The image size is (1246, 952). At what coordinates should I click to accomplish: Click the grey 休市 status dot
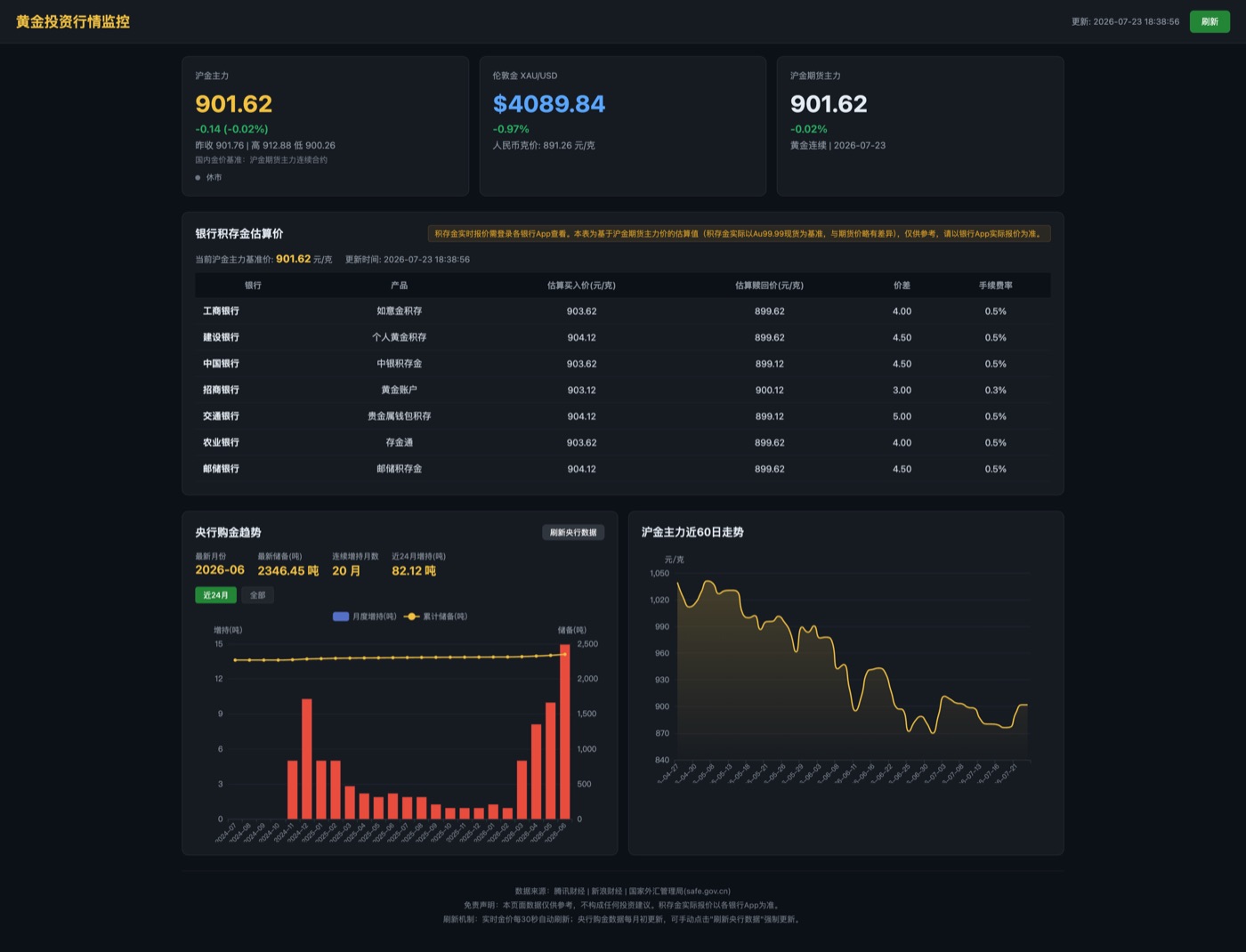(198, 178)
